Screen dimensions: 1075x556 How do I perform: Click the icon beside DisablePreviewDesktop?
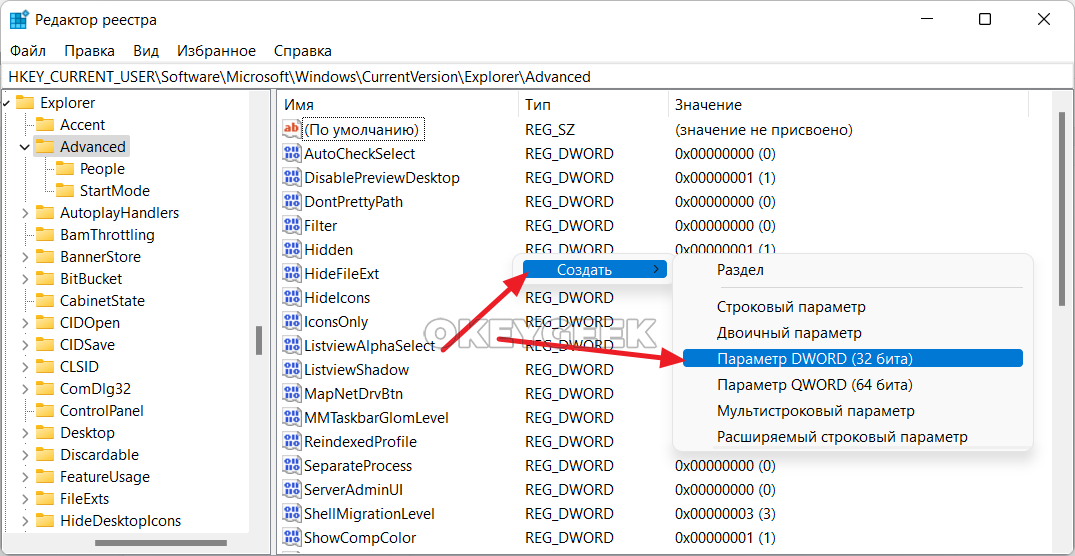tap(292, 178)
